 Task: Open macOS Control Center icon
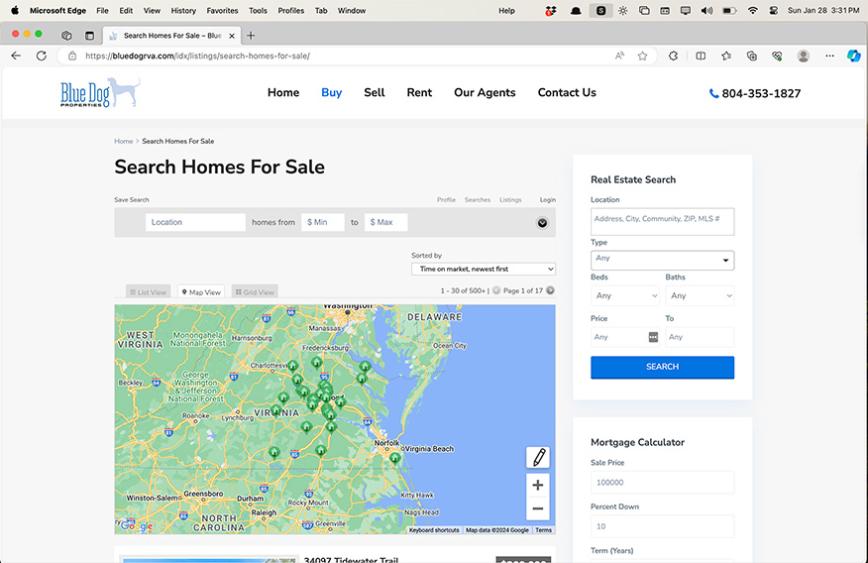[773, 11]
